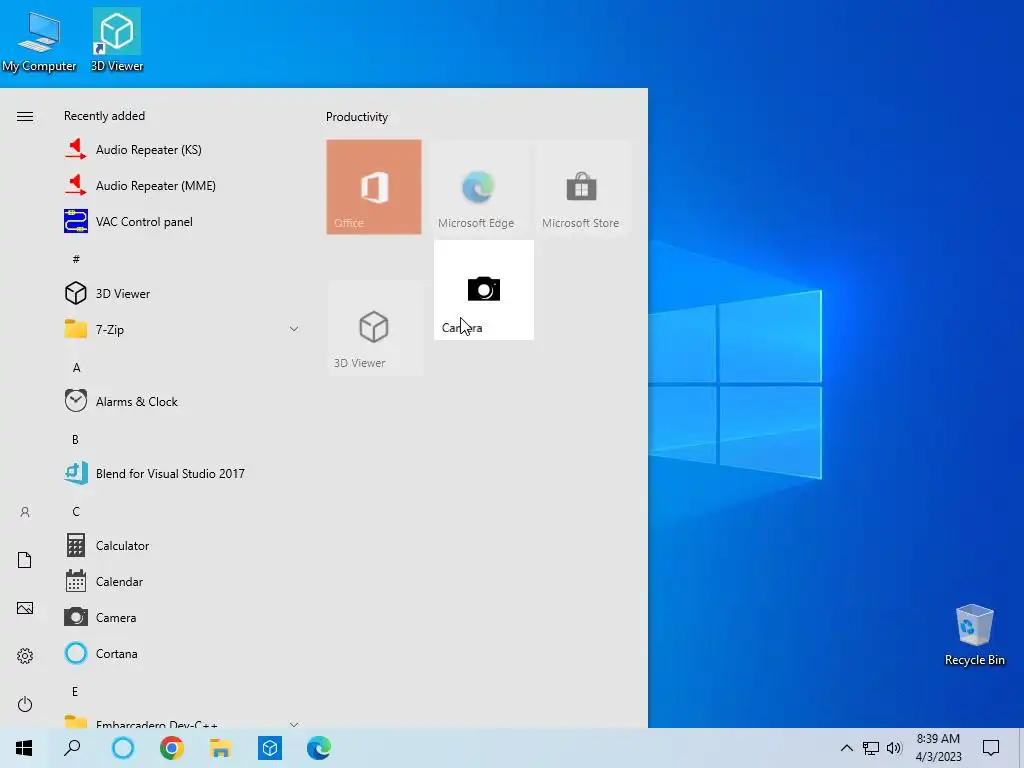Screen dimensions: 1024x768
Task: Click the letter E section header
Action: tap(75, 691)
